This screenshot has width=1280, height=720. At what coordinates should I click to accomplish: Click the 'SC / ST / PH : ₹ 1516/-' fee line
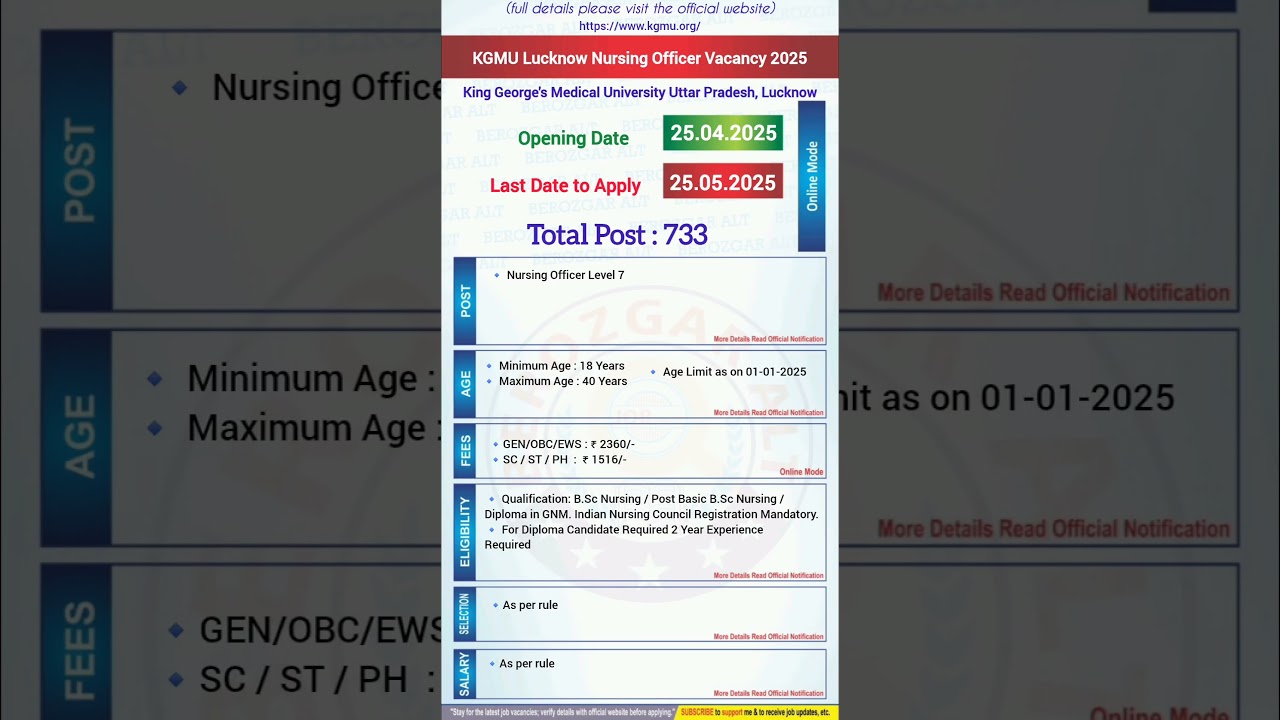564,459
